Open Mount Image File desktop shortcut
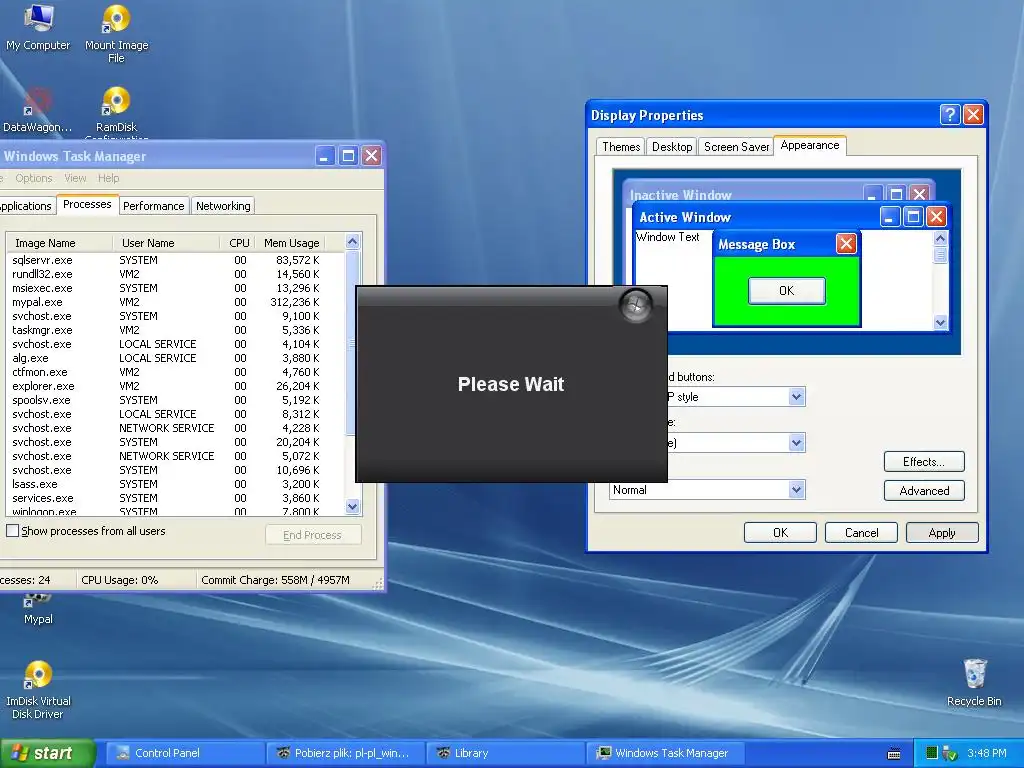The image size is (1024, 768). (116, 34)
